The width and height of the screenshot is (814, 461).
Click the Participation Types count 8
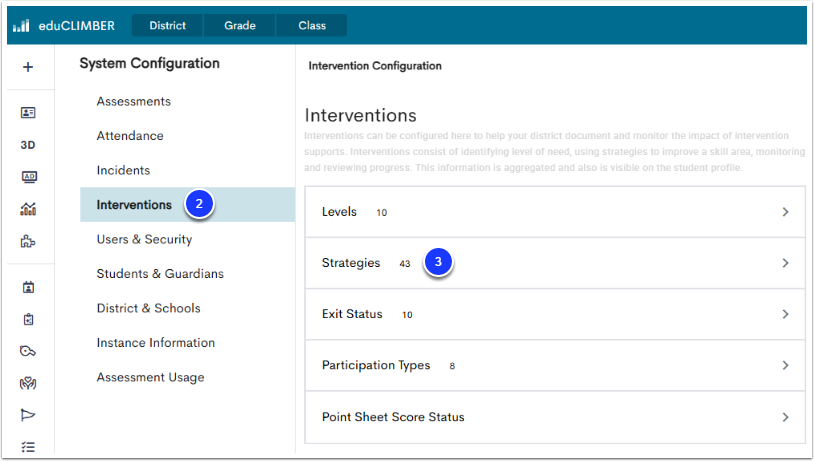tap(452, 366)
